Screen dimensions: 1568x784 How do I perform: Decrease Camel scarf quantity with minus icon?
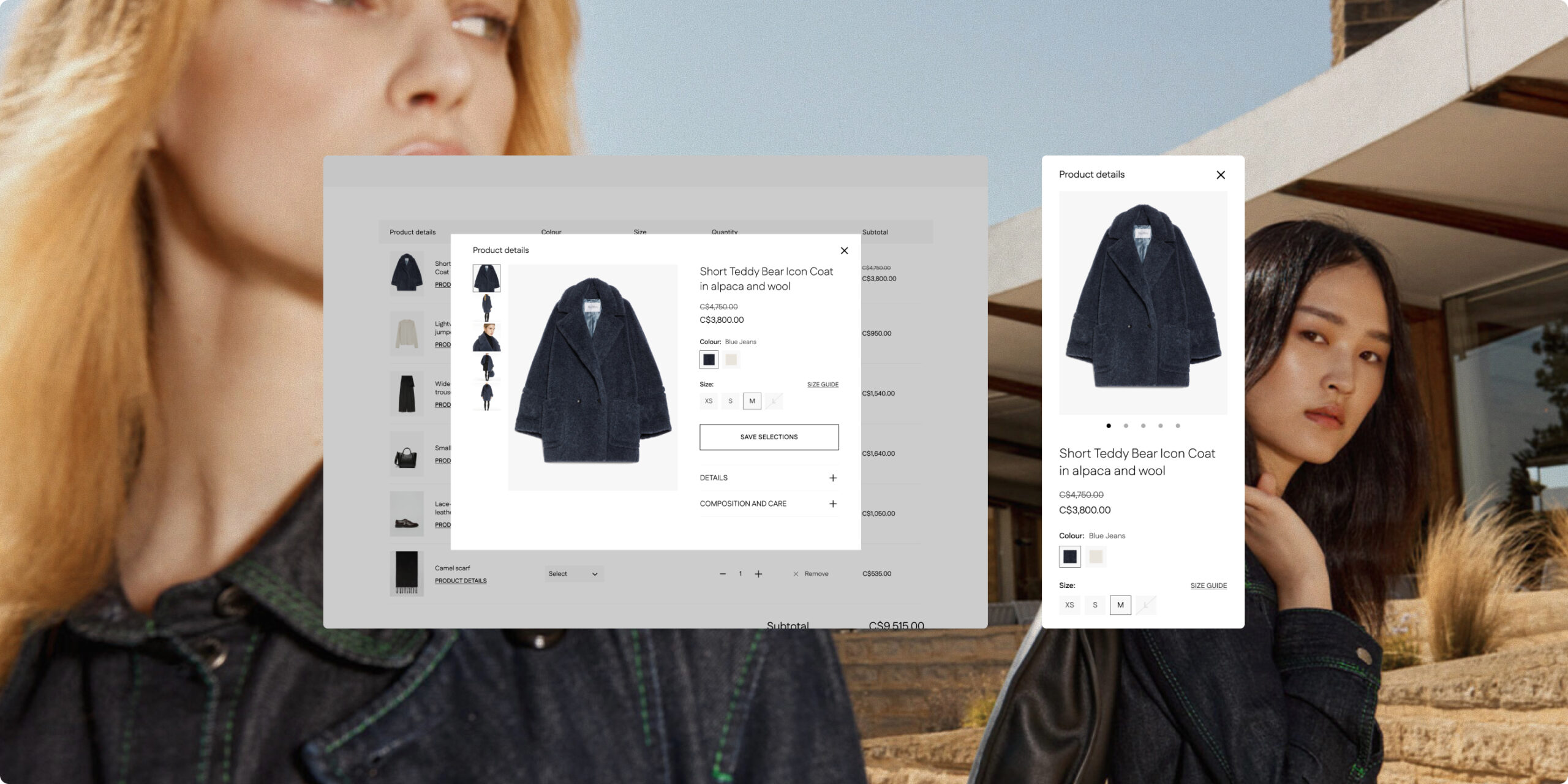(x=723, y=574)
